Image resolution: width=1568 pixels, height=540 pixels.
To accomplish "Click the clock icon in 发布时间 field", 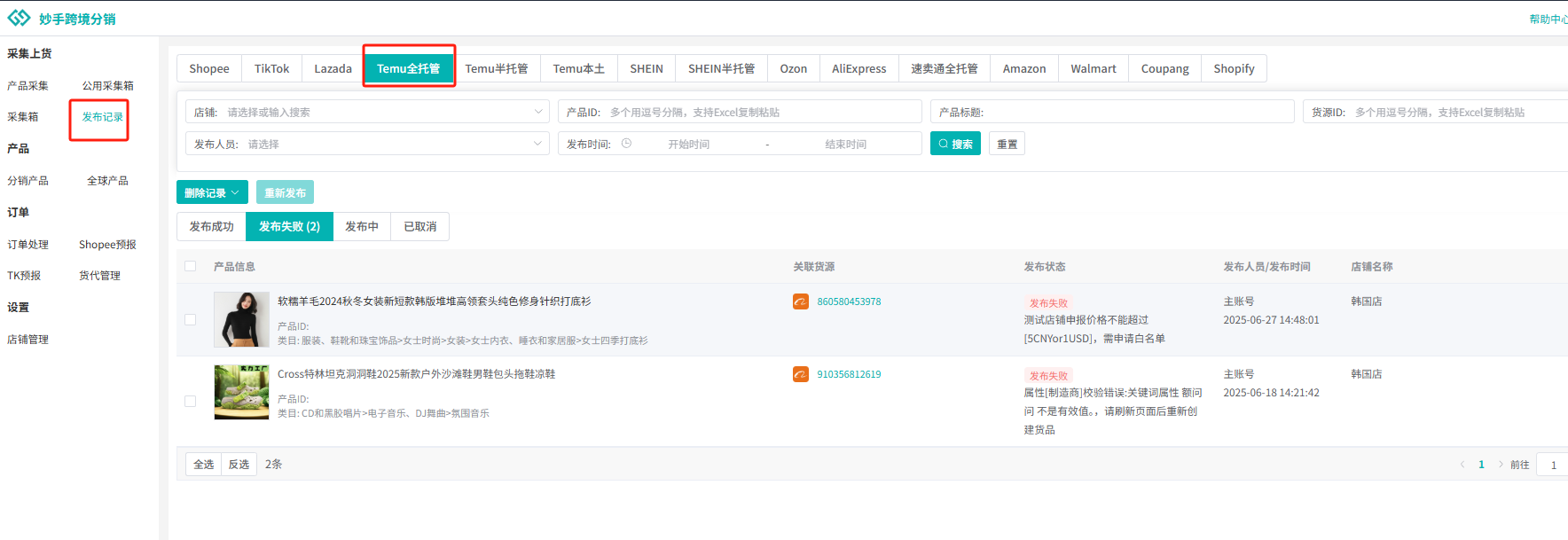I will (626, 144).
